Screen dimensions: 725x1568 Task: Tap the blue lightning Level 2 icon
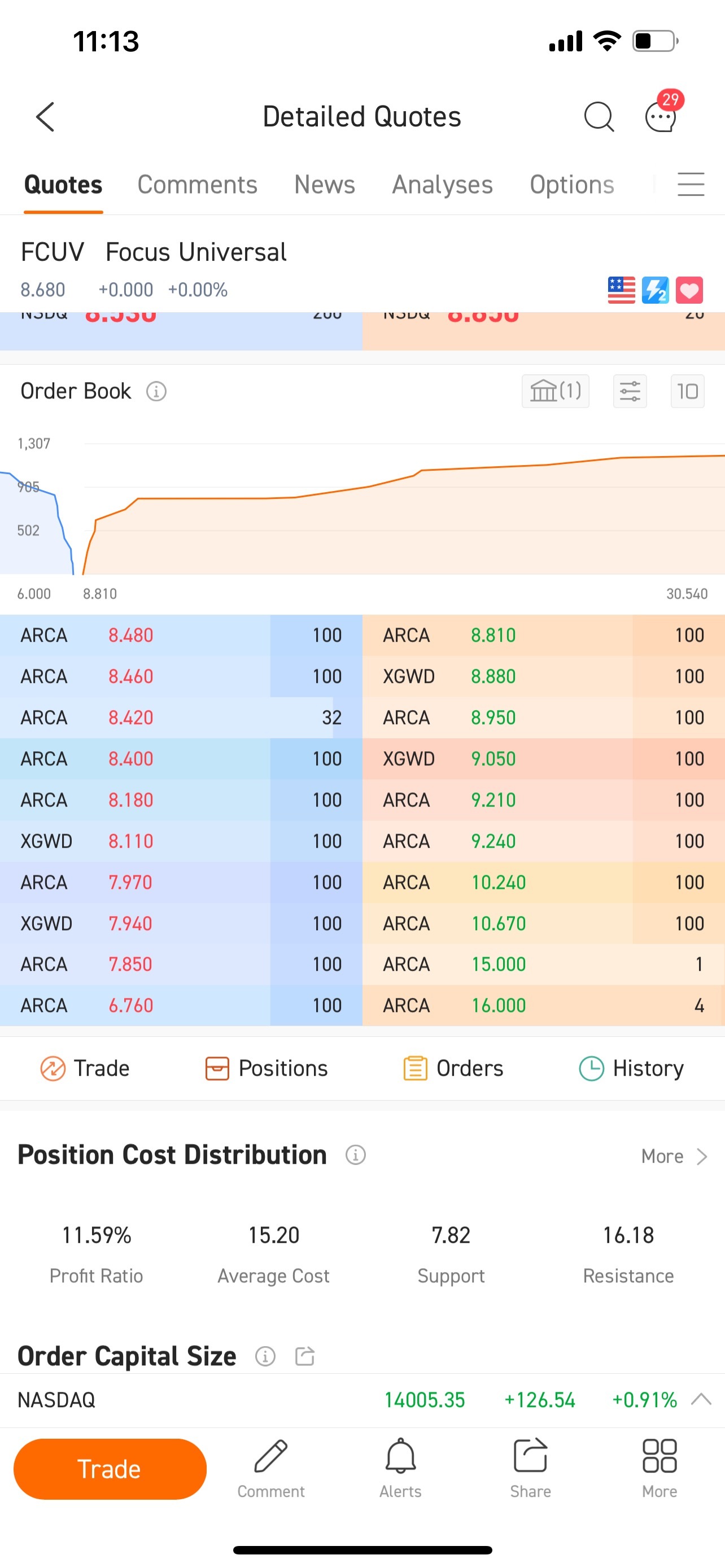(x=656, y=290)
